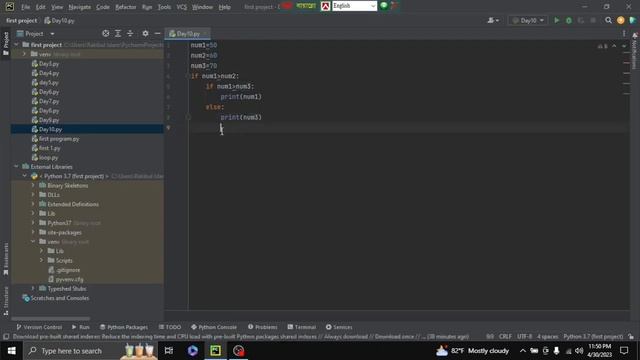Image resolution: width=640 pixels, height=360 pixels.
Task: Click the Expand All icon in Project panel
Action: 118,33
